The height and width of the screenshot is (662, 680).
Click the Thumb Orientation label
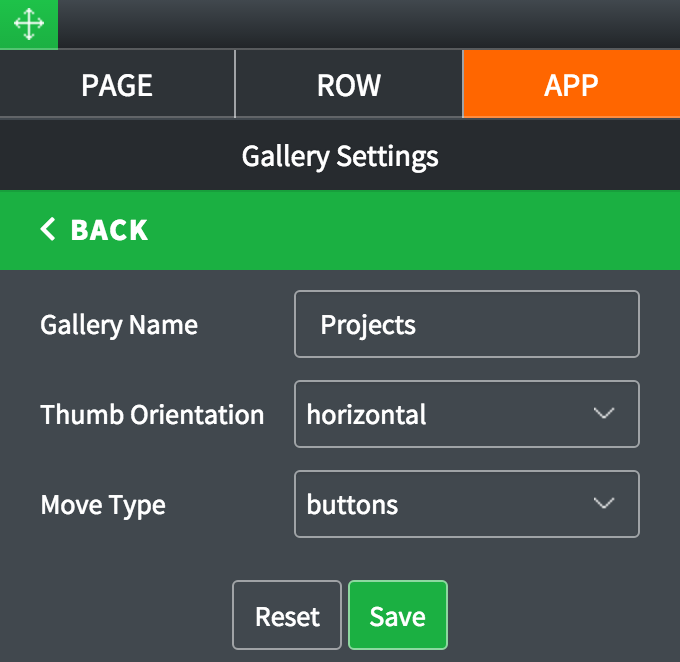click(x=152, y=415)
